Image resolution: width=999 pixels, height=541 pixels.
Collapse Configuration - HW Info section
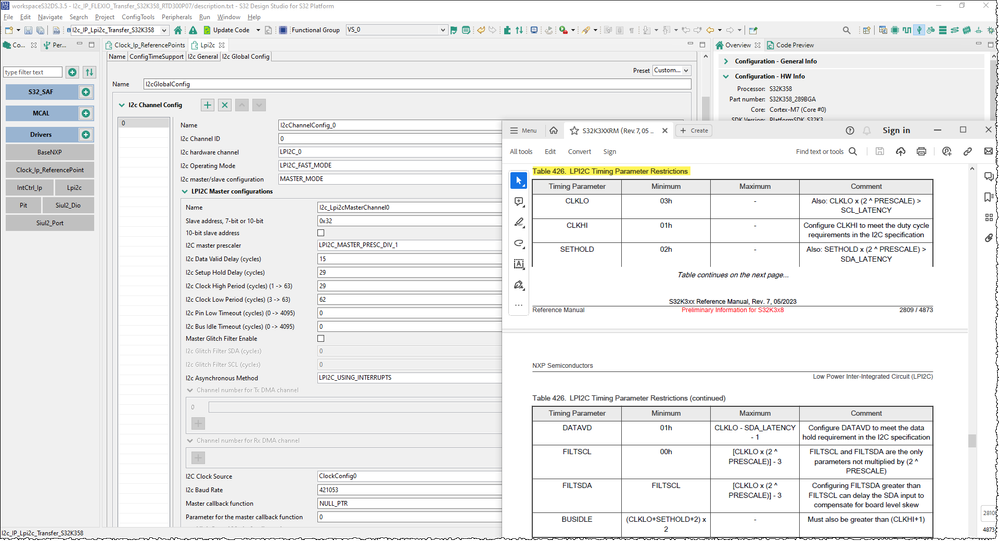tap(726, 76)
